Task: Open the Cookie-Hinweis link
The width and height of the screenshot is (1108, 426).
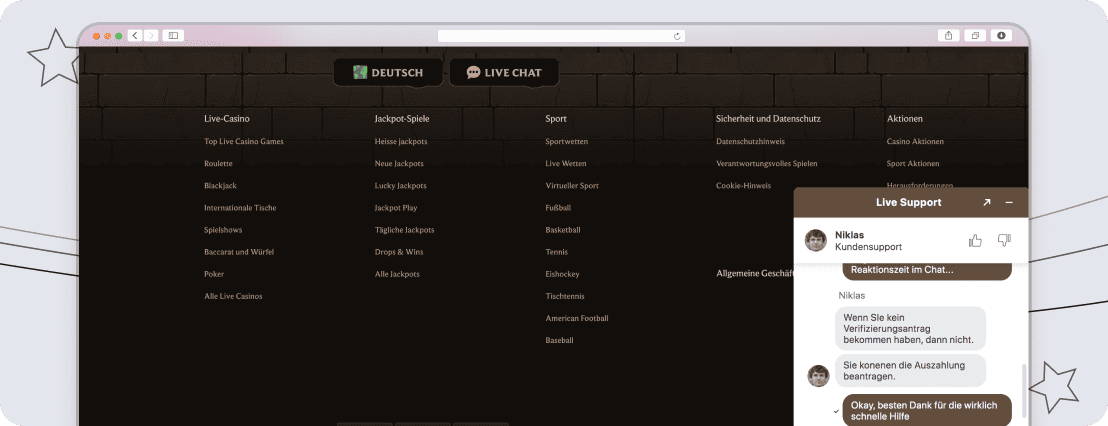Action: click(743, 186)
